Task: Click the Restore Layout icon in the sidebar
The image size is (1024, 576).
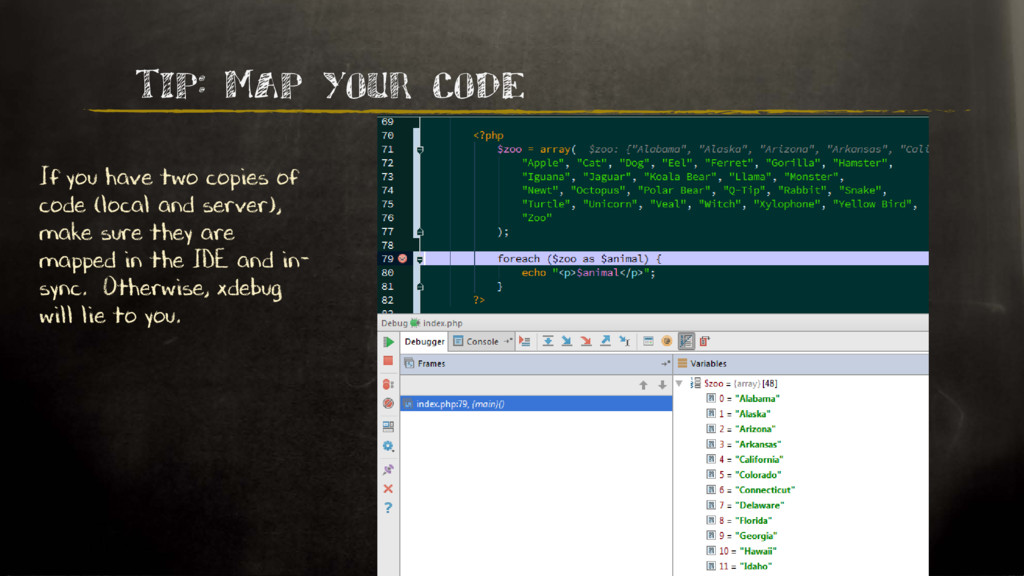Action: pyautogui.click(x=389, y=426)
